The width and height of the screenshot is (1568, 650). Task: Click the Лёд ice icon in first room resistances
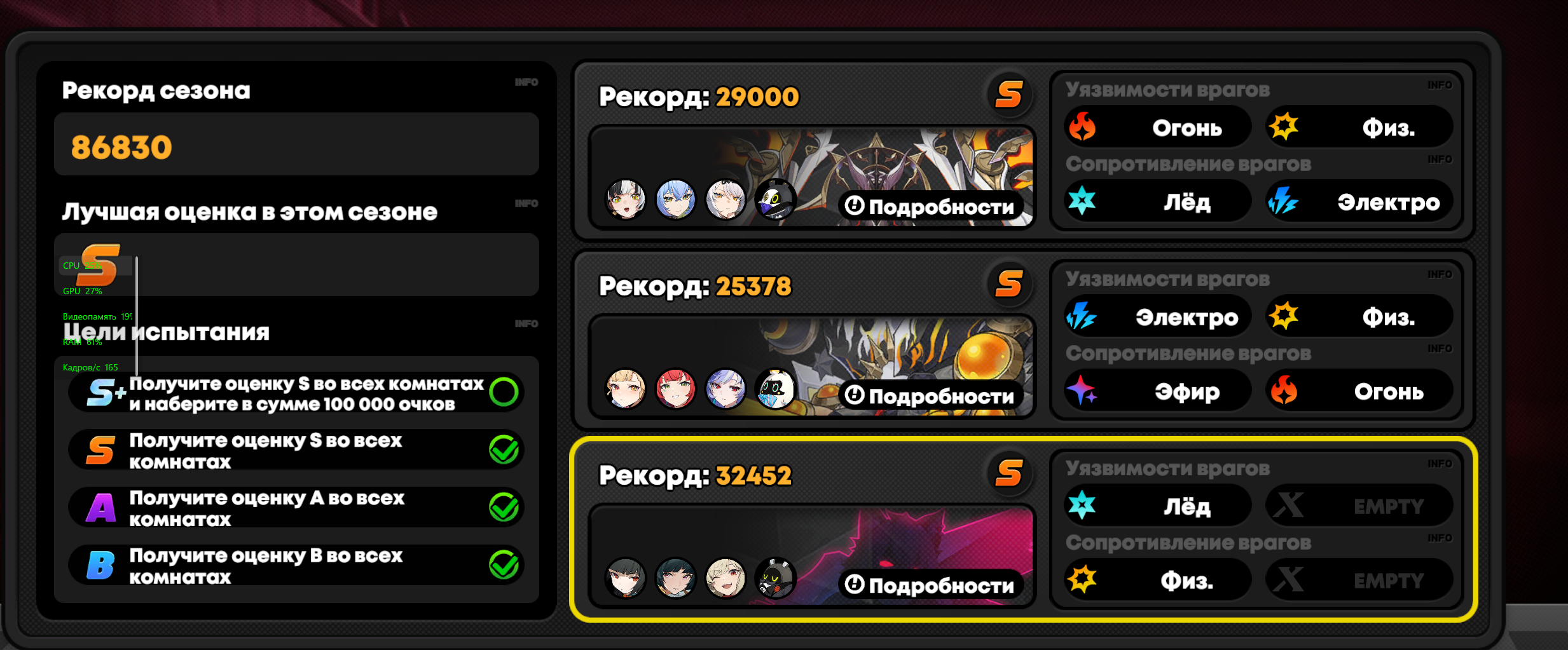point(1082,201)
